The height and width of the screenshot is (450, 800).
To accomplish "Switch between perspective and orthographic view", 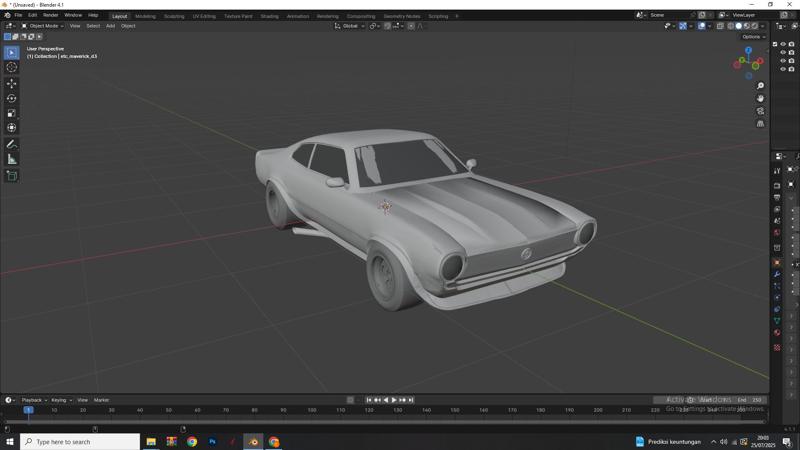I will tap(761, 124).
